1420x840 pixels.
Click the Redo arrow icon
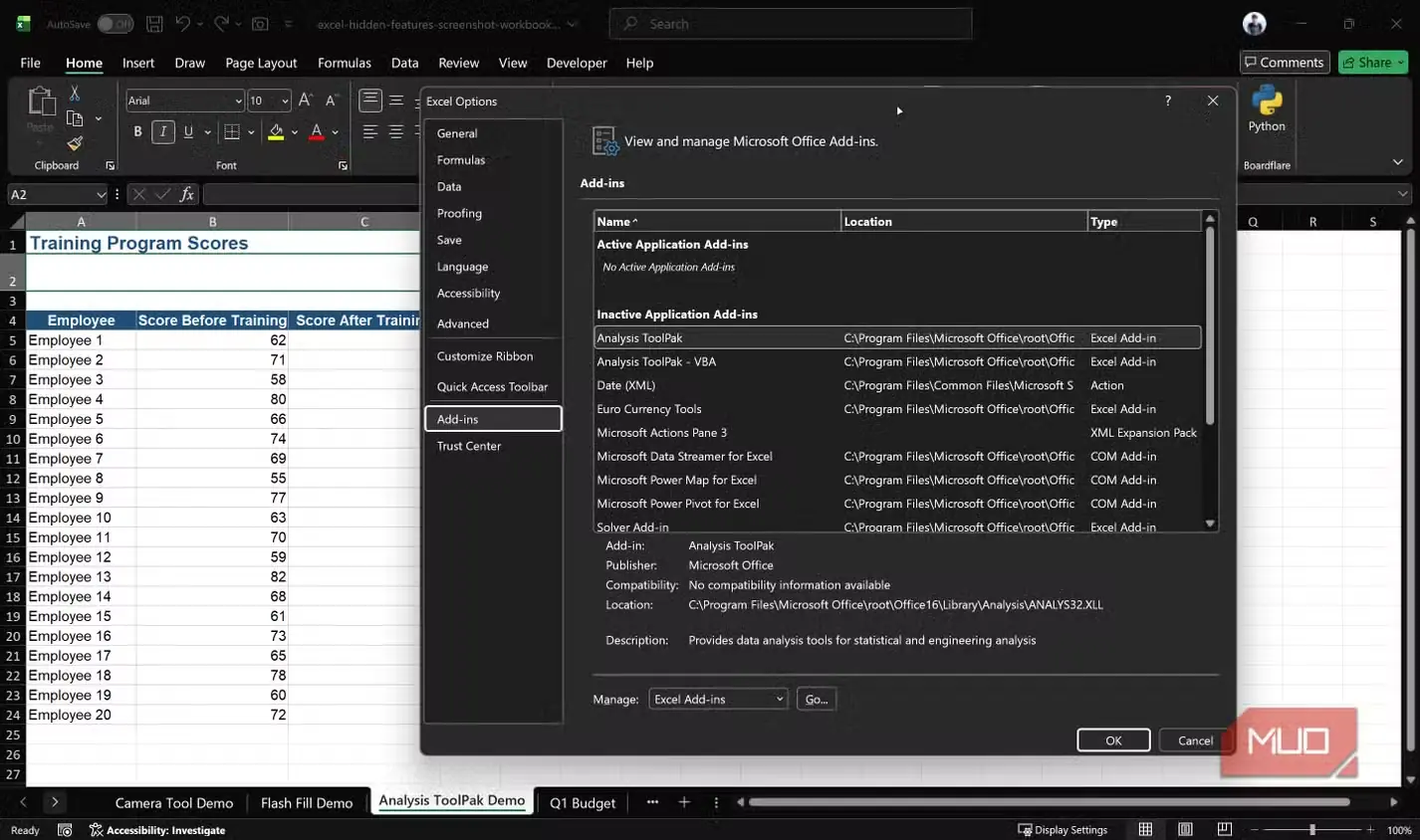pyautogui.click(x=221, y=24)
